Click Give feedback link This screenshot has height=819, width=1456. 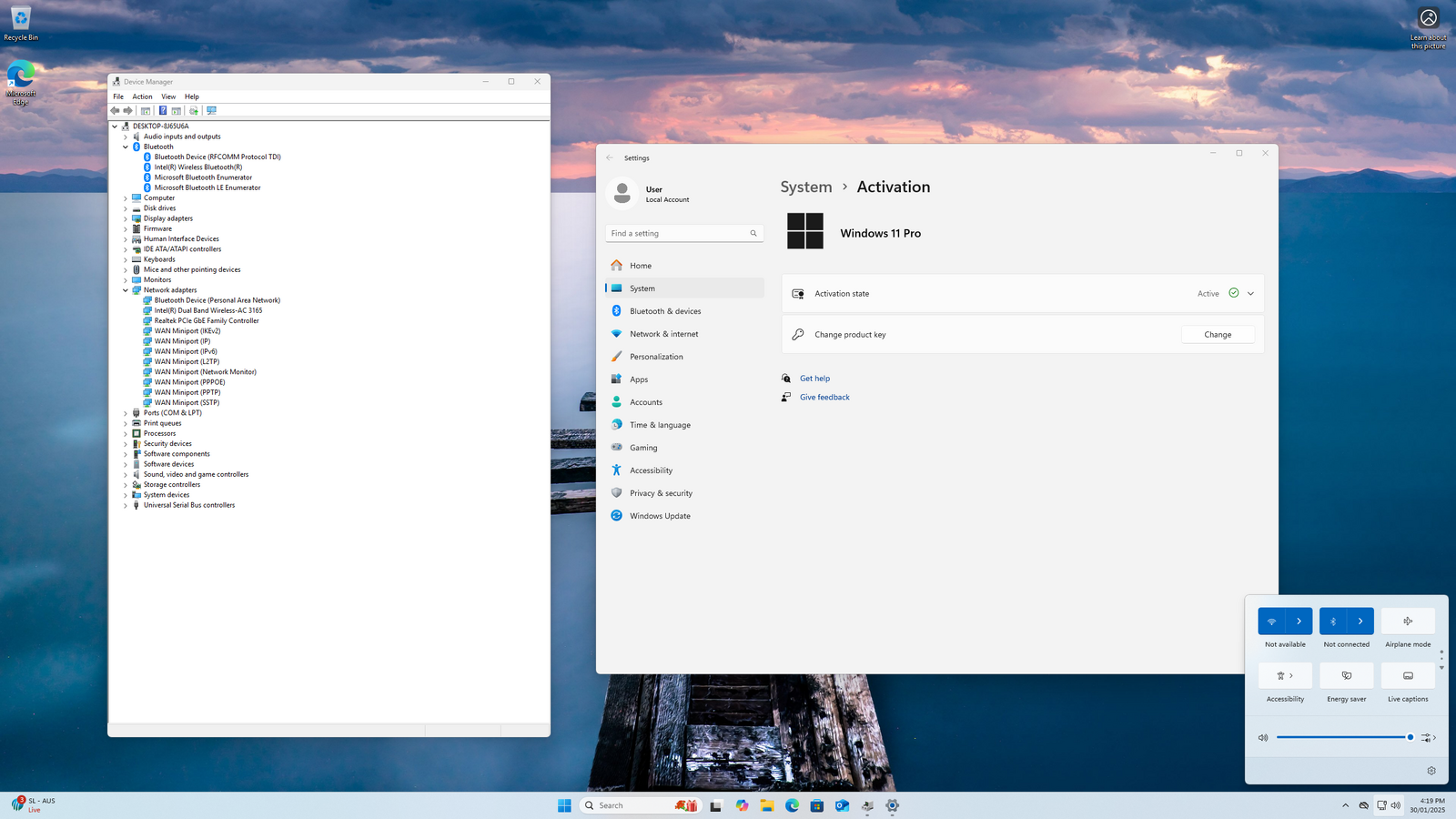824,398
